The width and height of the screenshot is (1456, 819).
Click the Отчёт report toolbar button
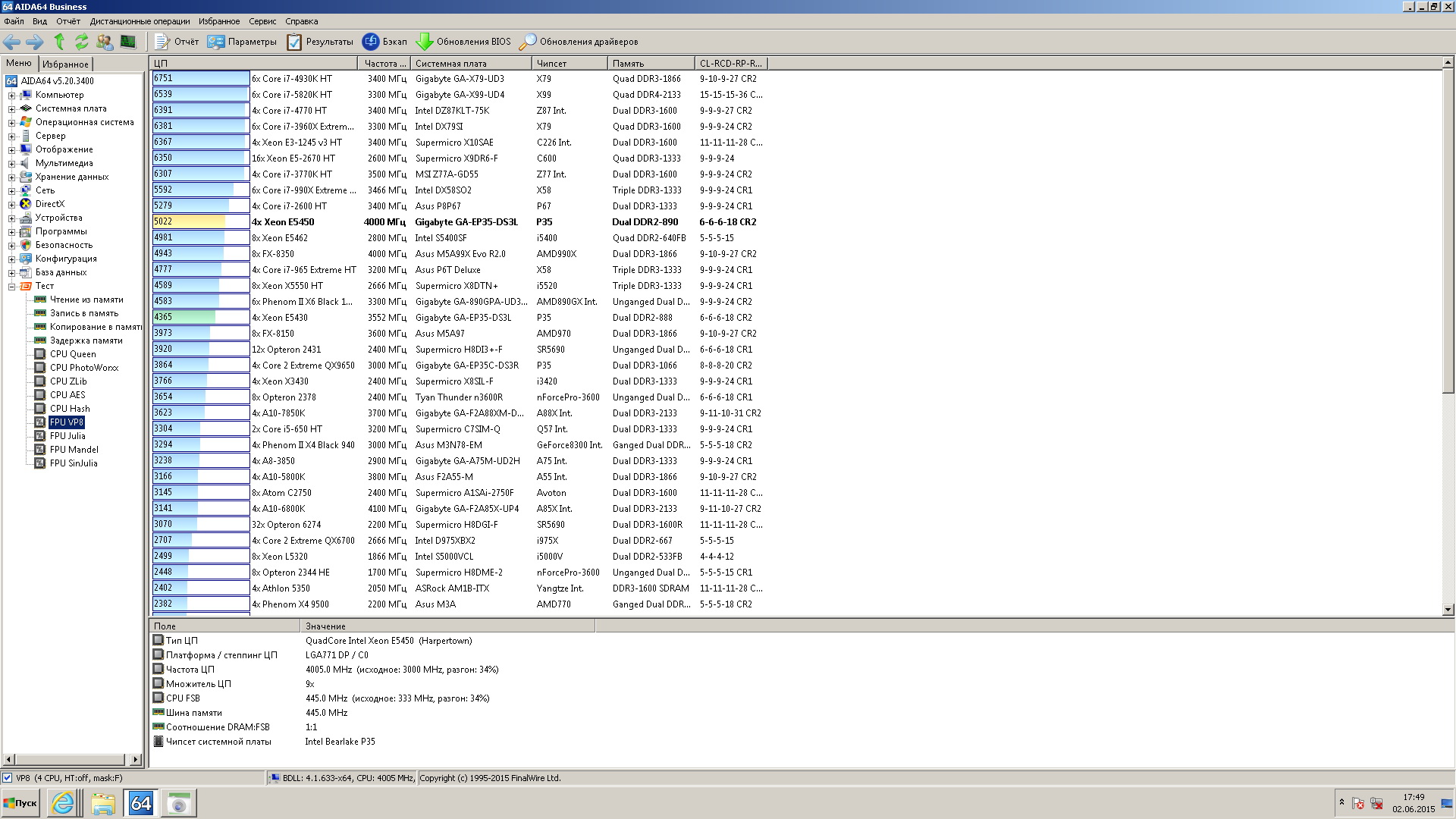pyautogui.click(x=177, y=42)
